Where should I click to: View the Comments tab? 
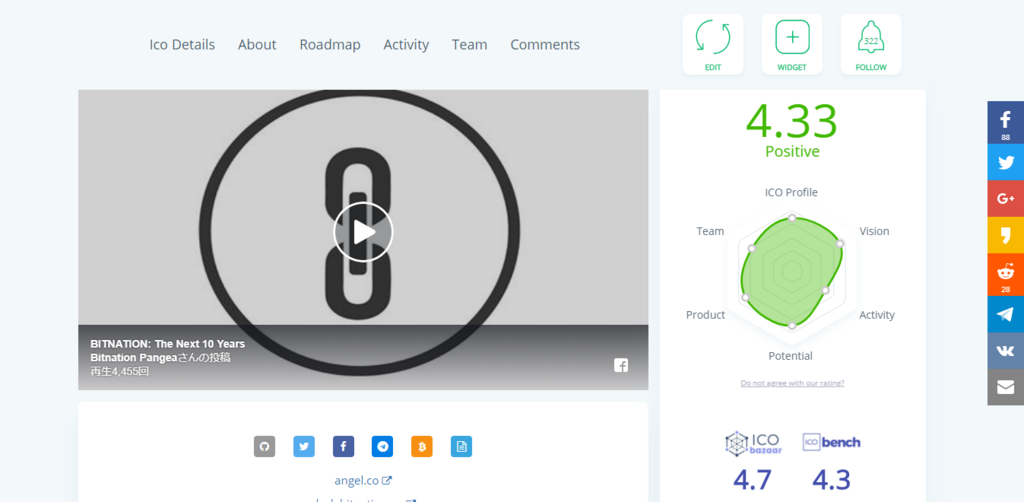[545, 44]
